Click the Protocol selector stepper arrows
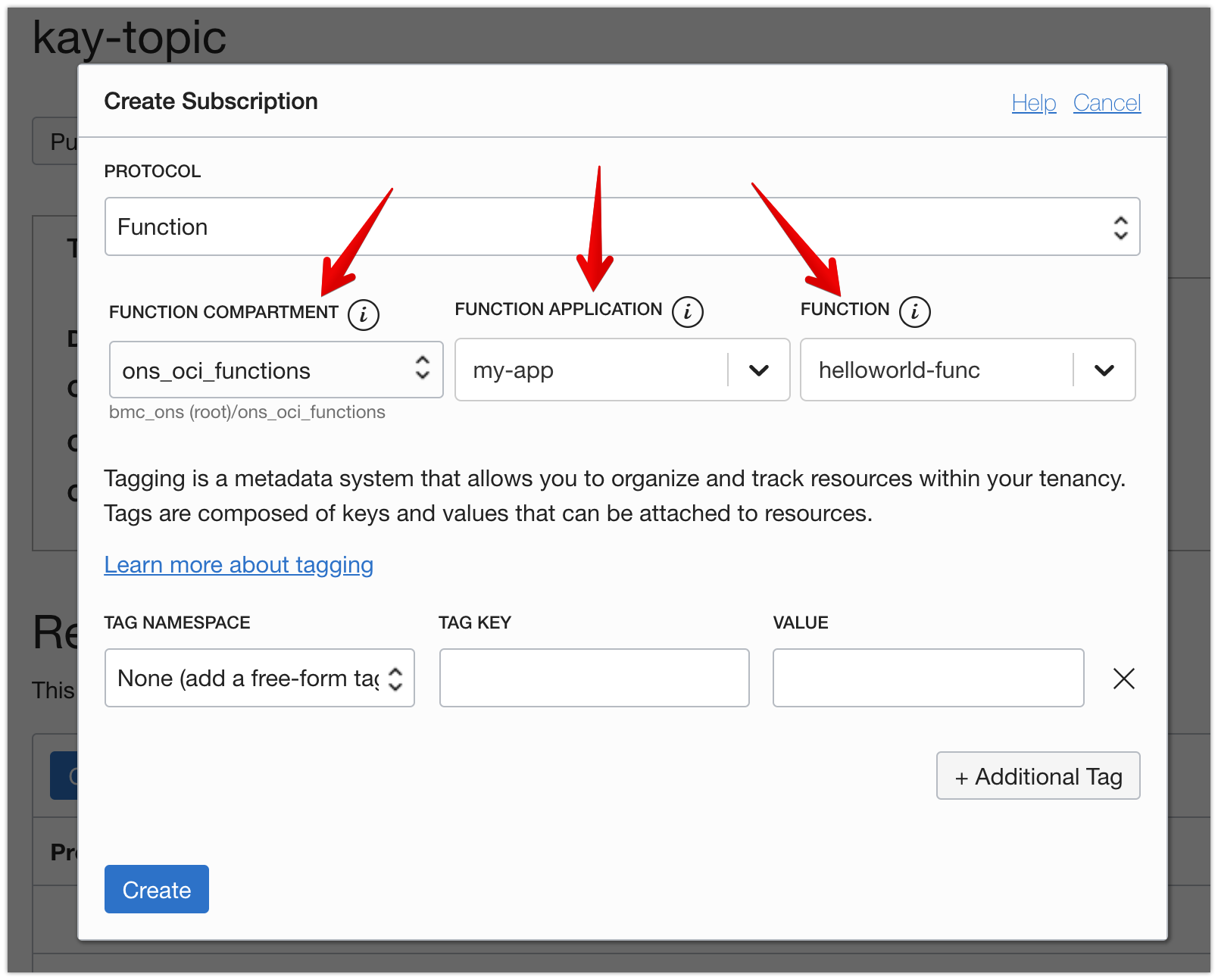This screenshot has height=980, width=1218. pos(1120,226)
